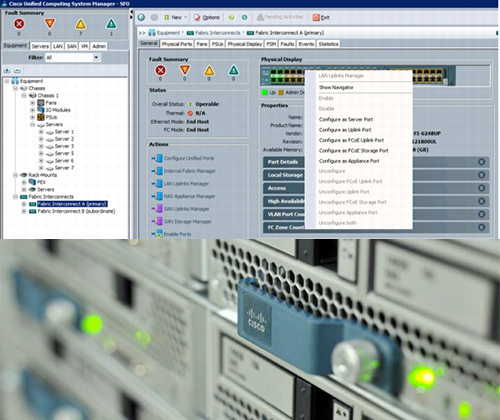Click warning fault icon in General pane

(x=233, y=70)
